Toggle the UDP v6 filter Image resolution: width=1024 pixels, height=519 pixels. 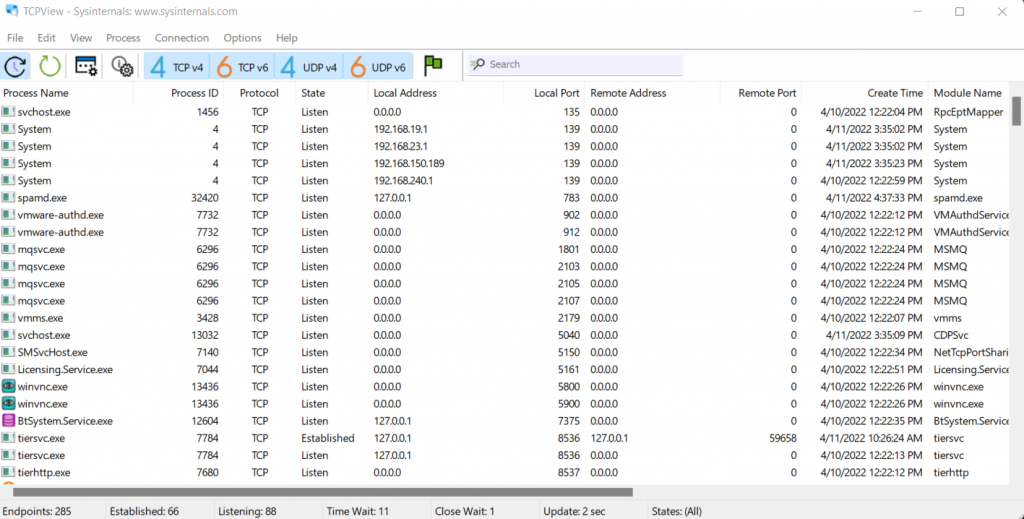point(378,66)
